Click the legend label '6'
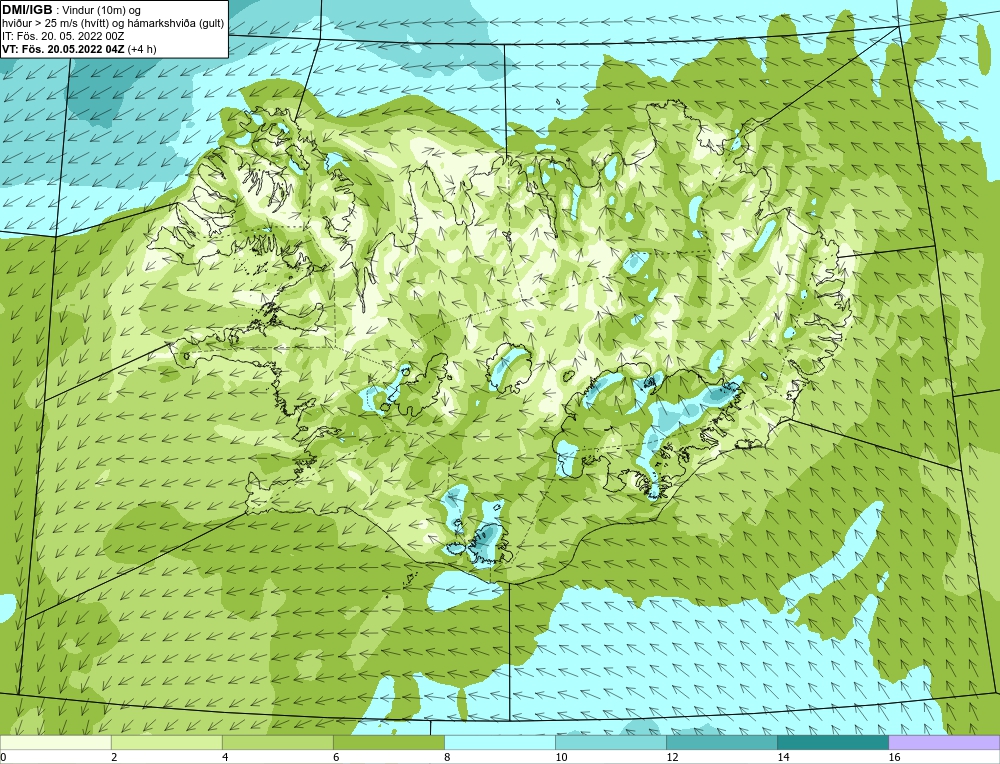1000x764 pixels. point(335,757)
